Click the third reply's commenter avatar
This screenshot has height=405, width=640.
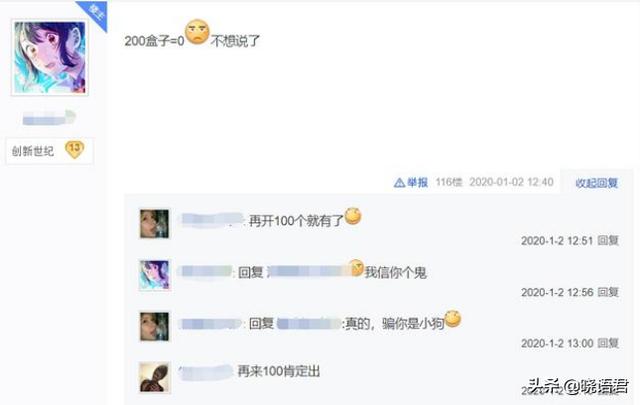pyautogui.click(x=154, y=326)
